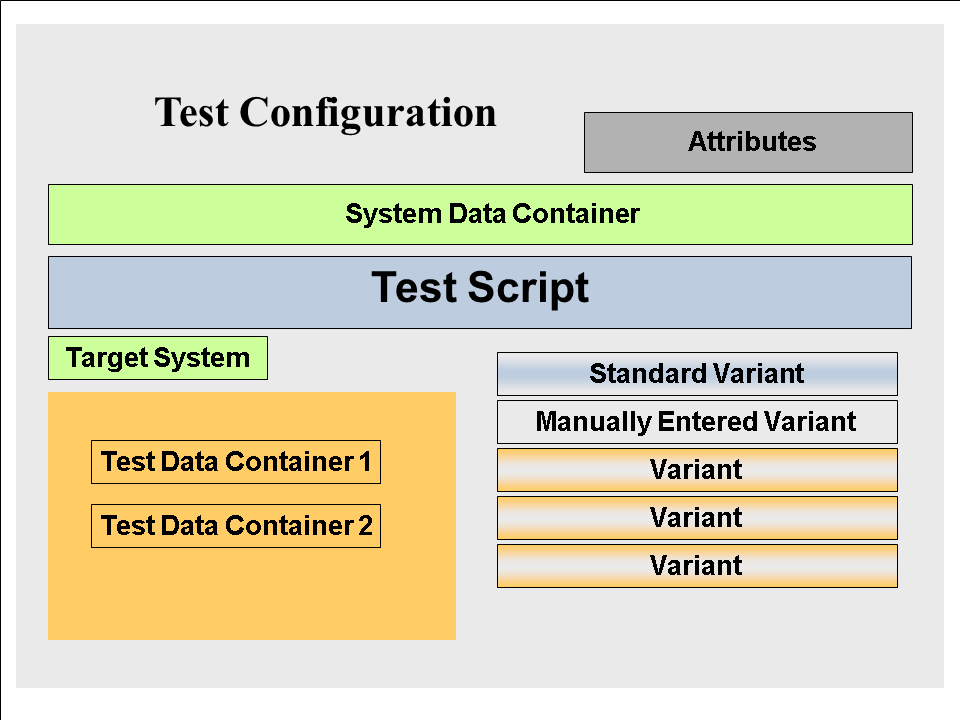The width and height of the screenshot is (960, 720).
Task: Select the System Data Container bar
Action: click(x=480, y=214)
